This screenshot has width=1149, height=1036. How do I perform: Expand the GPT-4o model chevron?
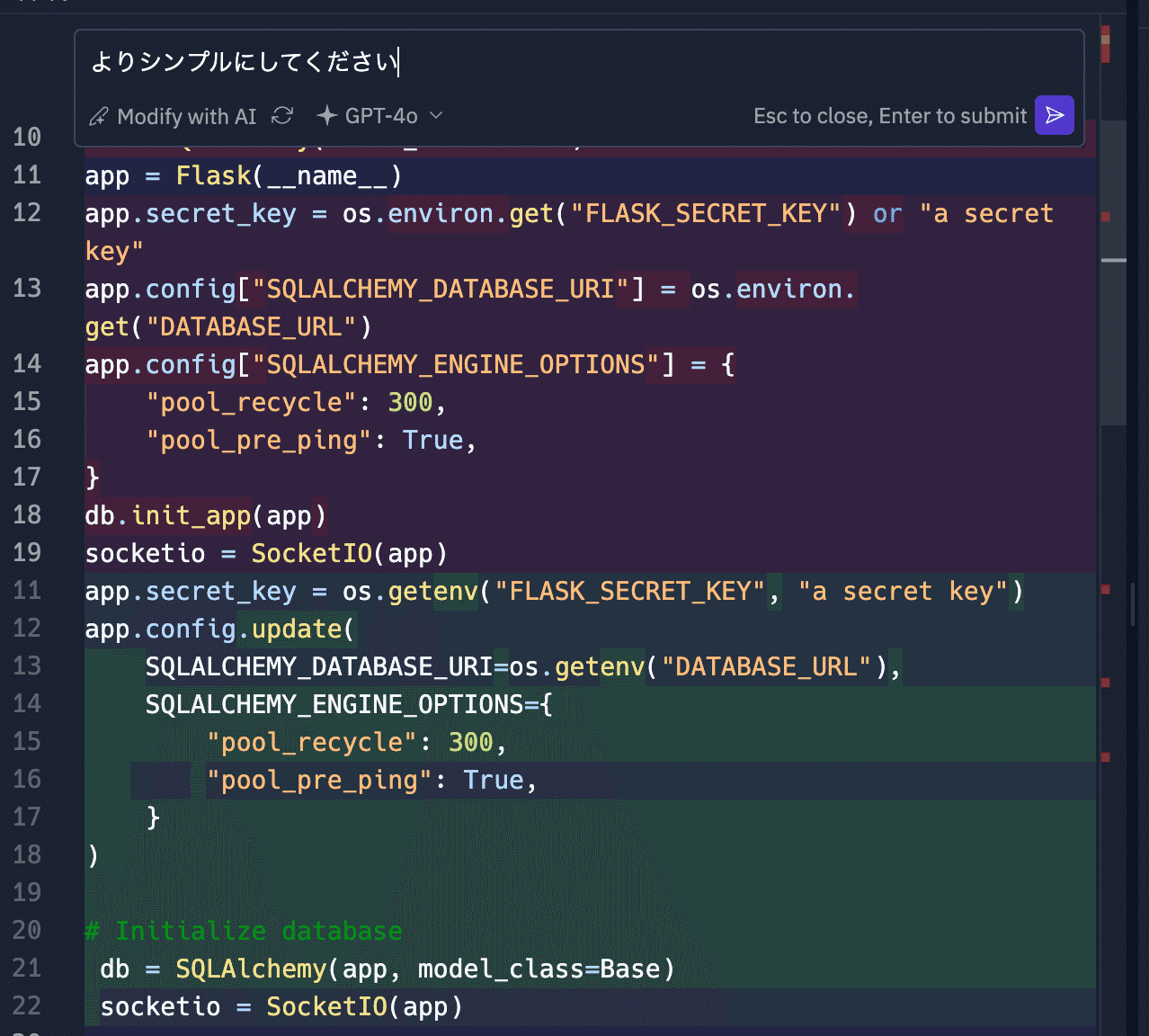437,116
